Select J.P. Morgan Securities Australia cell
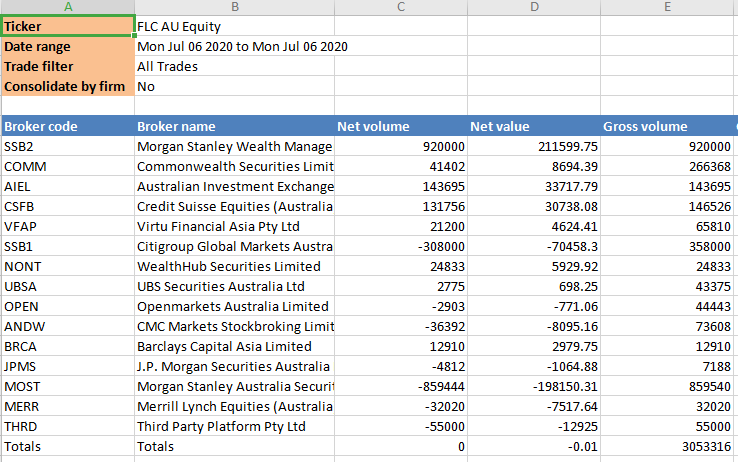The height and width of the screenshot is (462, 738). click(235, 366)
